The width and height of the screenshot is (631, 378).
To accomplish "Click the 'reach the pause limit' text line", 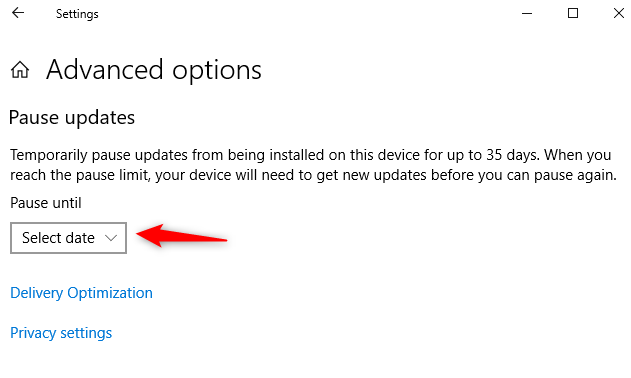I will [x=313, y=175].
